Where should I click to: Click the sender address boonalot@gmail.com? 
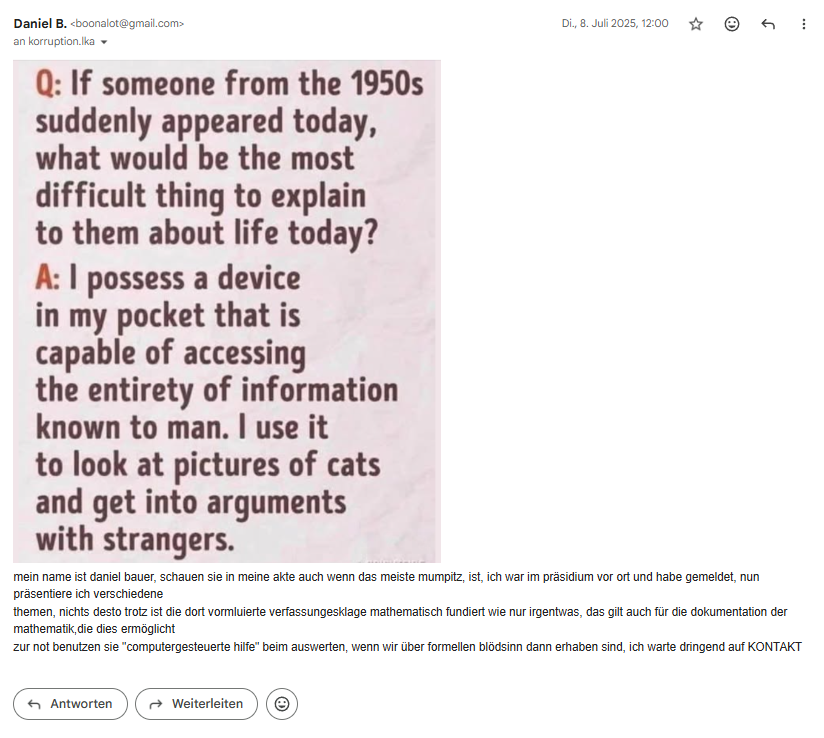(x=128, y=23)
